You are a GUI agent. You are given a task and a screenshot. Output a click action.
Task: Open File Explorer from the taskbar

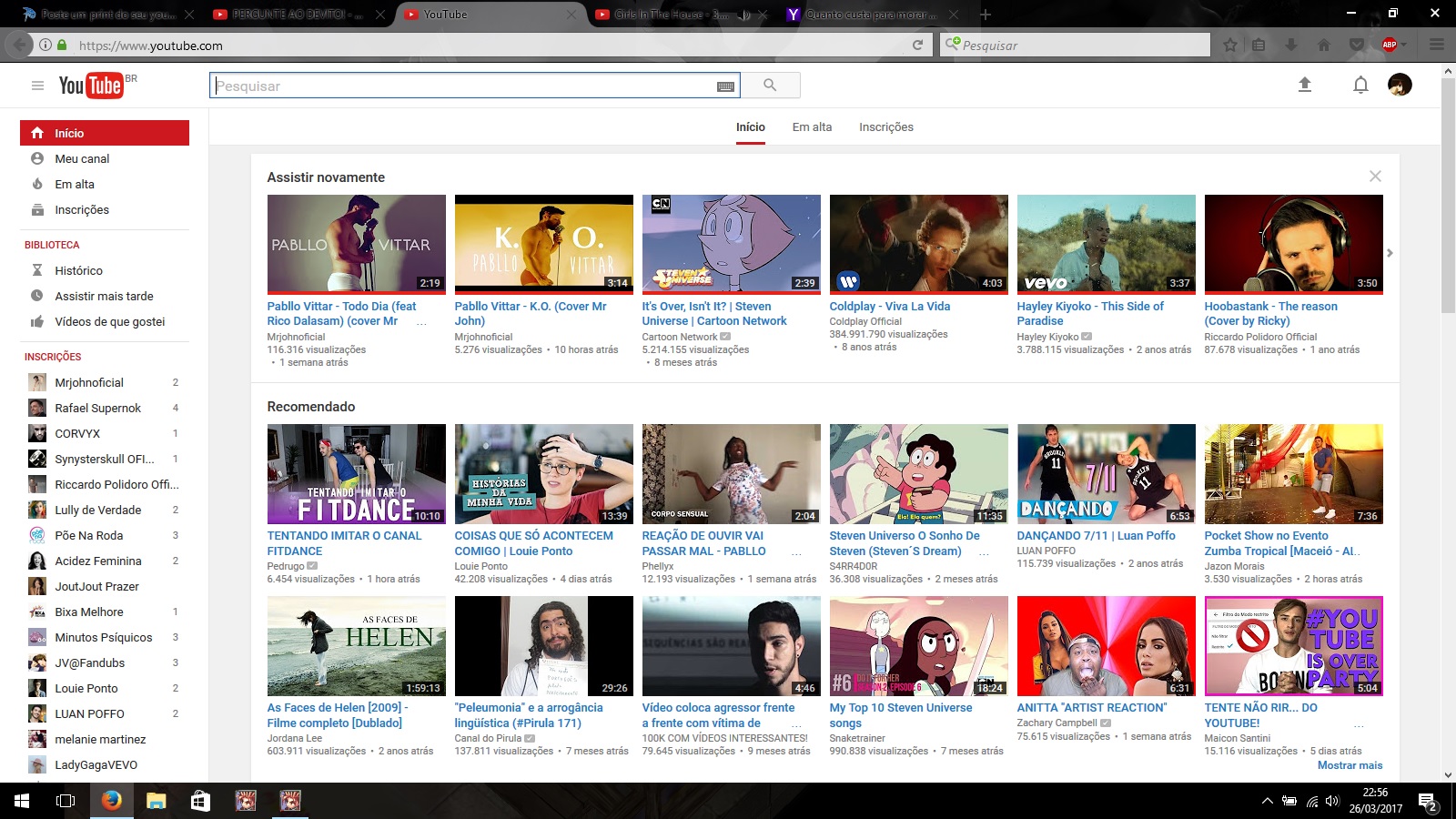pyautogui.click(x=156, y=801)
